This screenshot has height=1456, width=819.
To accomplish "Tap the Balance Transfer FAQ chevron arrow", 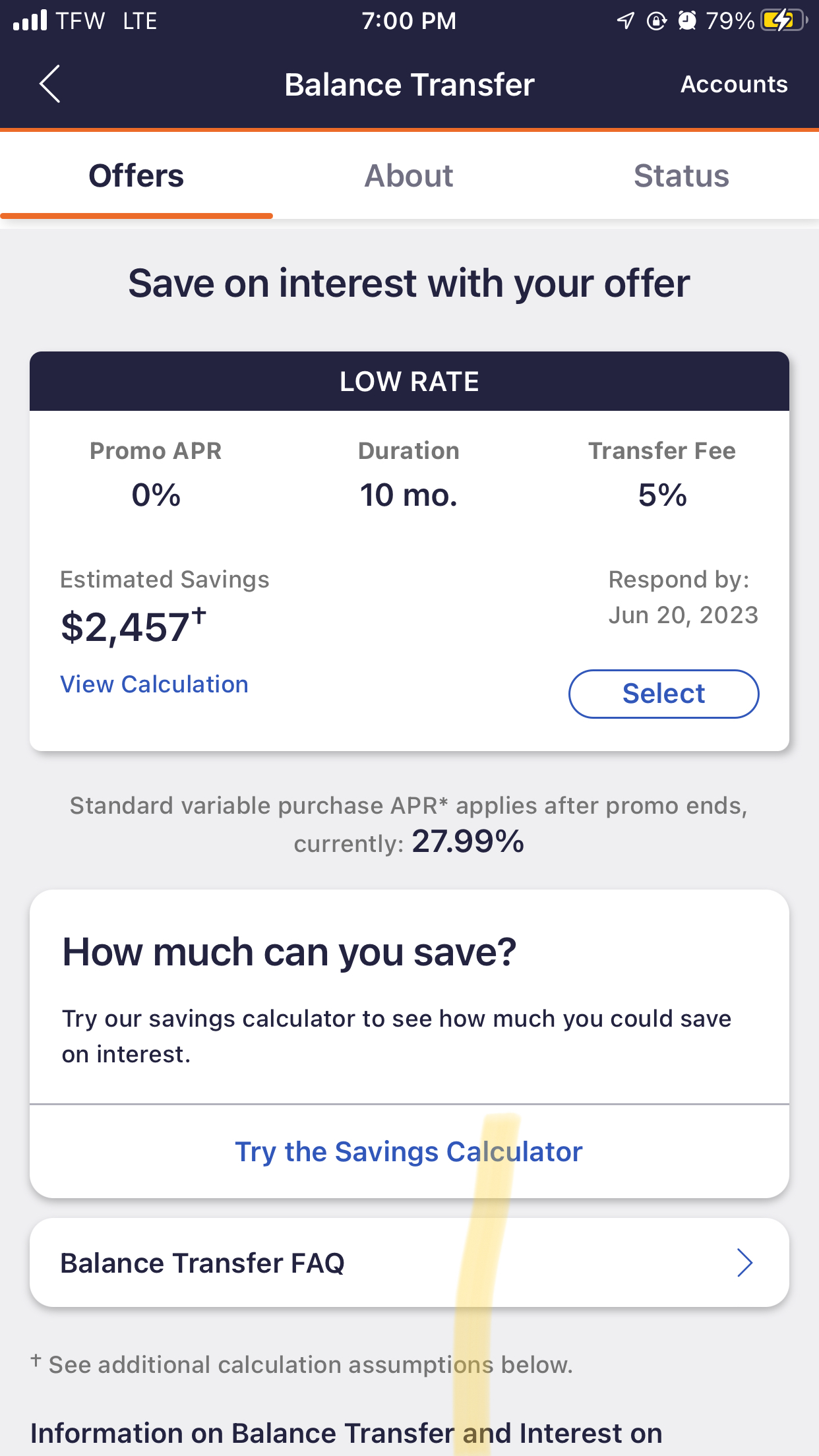I will click(744, 1263).
